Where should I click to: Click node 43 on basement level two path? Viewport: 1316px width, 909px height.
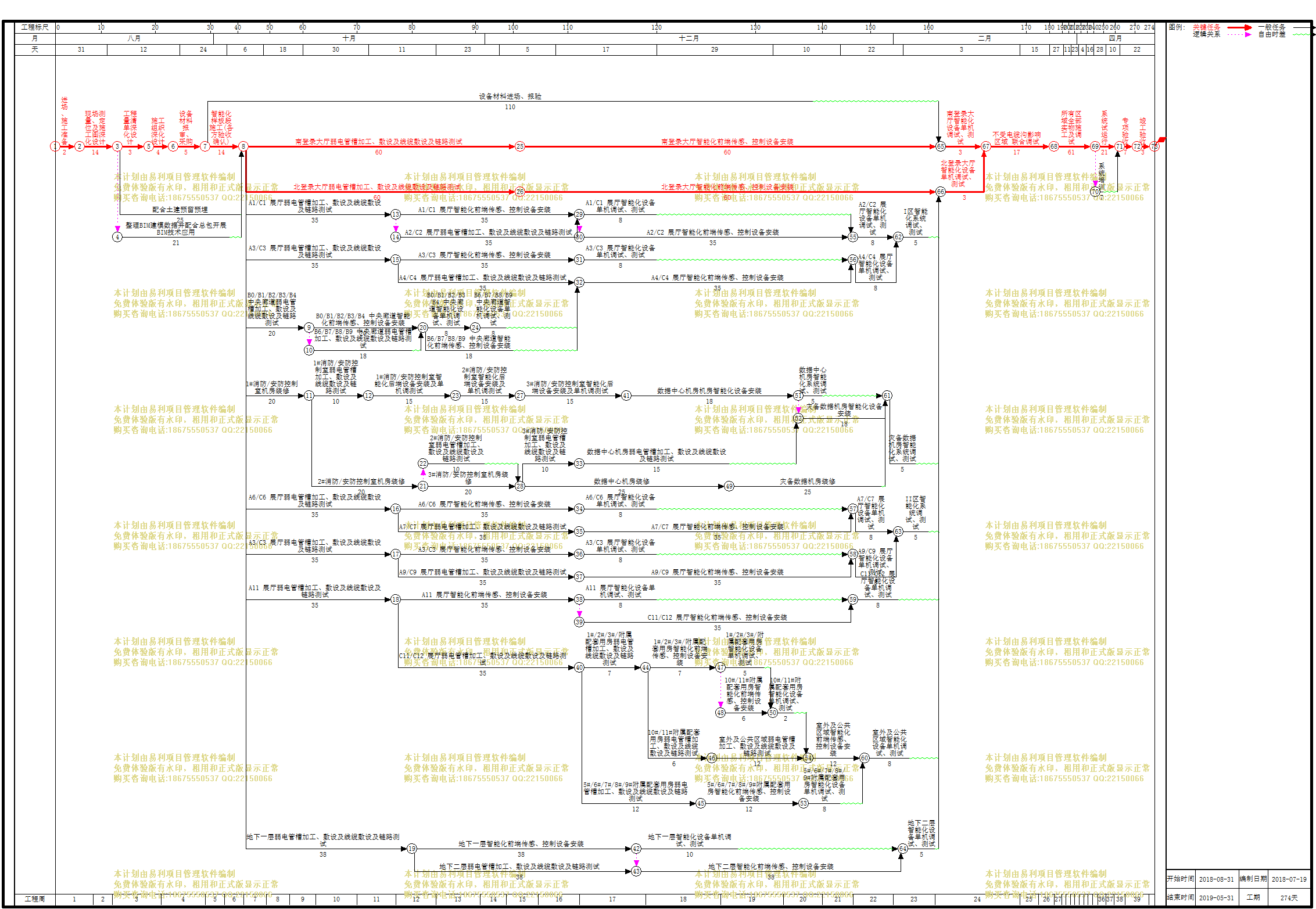(x=636, y=871)
